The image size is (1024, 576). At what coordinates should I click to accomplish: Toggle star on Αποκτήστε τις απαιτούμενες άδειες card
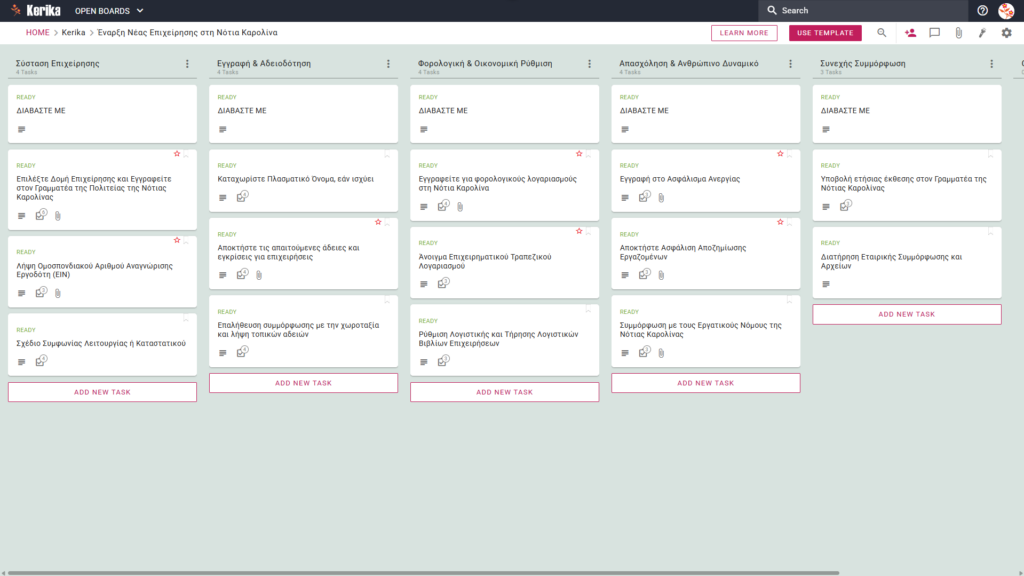(378, 223)
